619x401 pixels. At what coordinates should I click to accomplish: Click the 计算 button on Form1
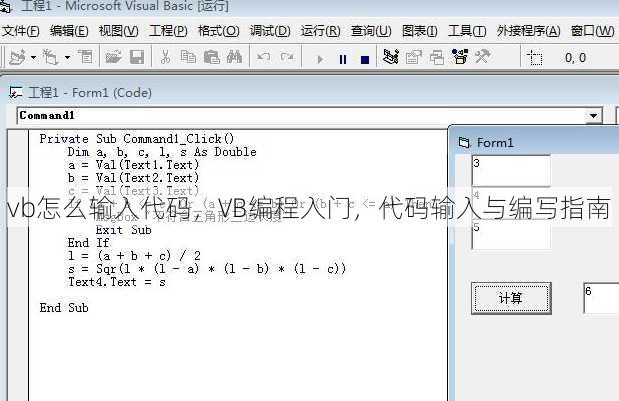[x=511, y=298]
